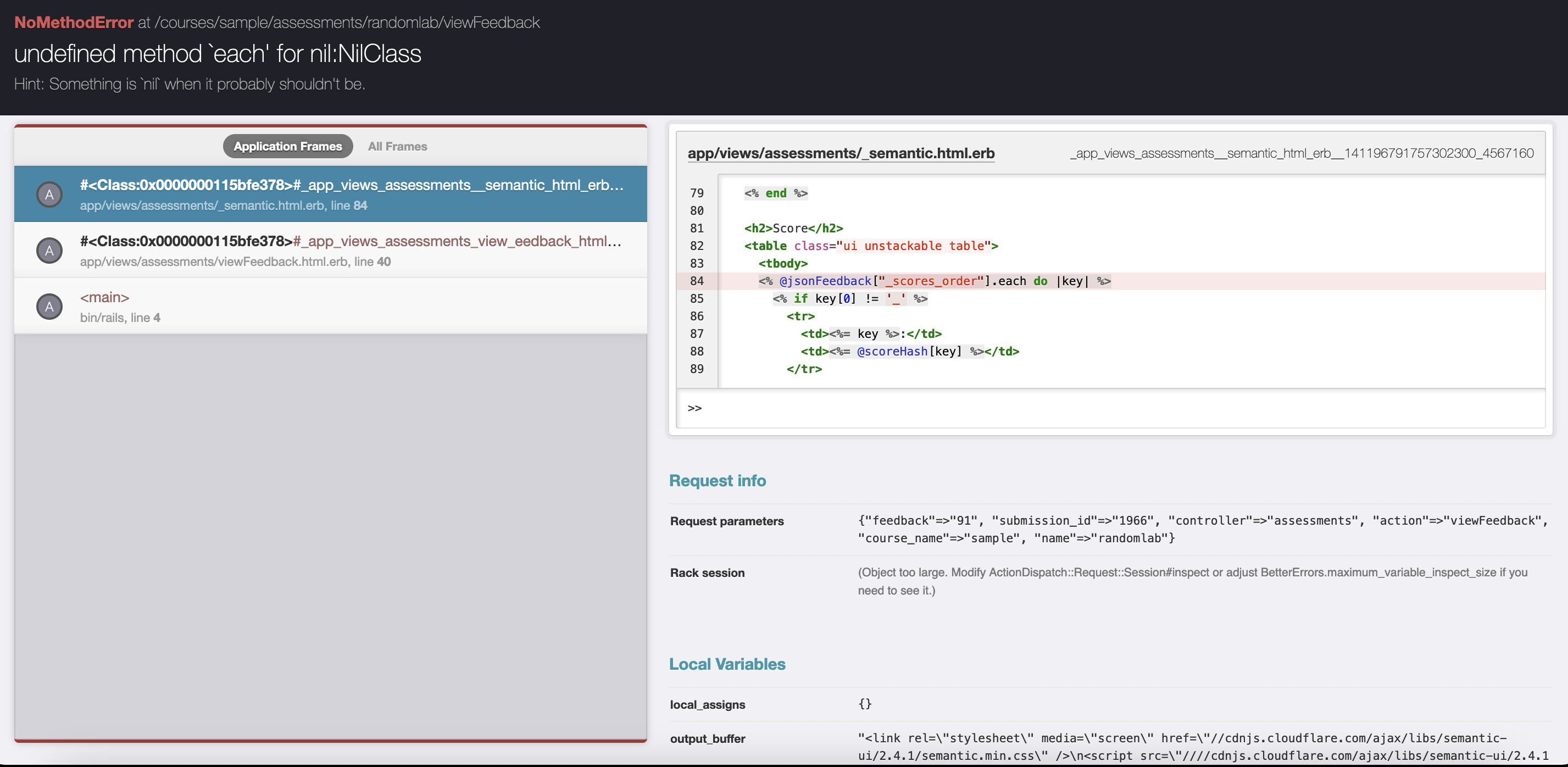
Task: Switch to the Application Frames tab
Action: click(x=287, y=146)
